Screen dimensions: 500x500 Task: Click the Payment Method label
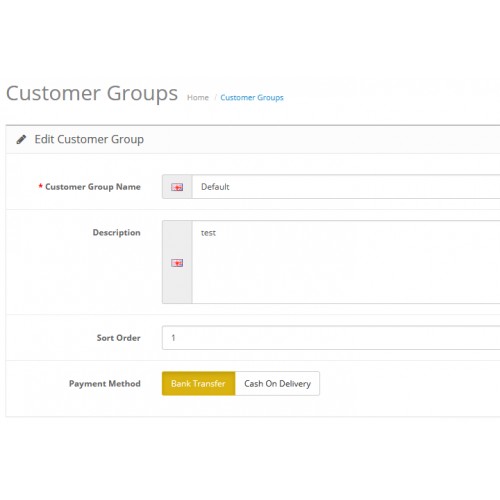(x=105, y=384)
